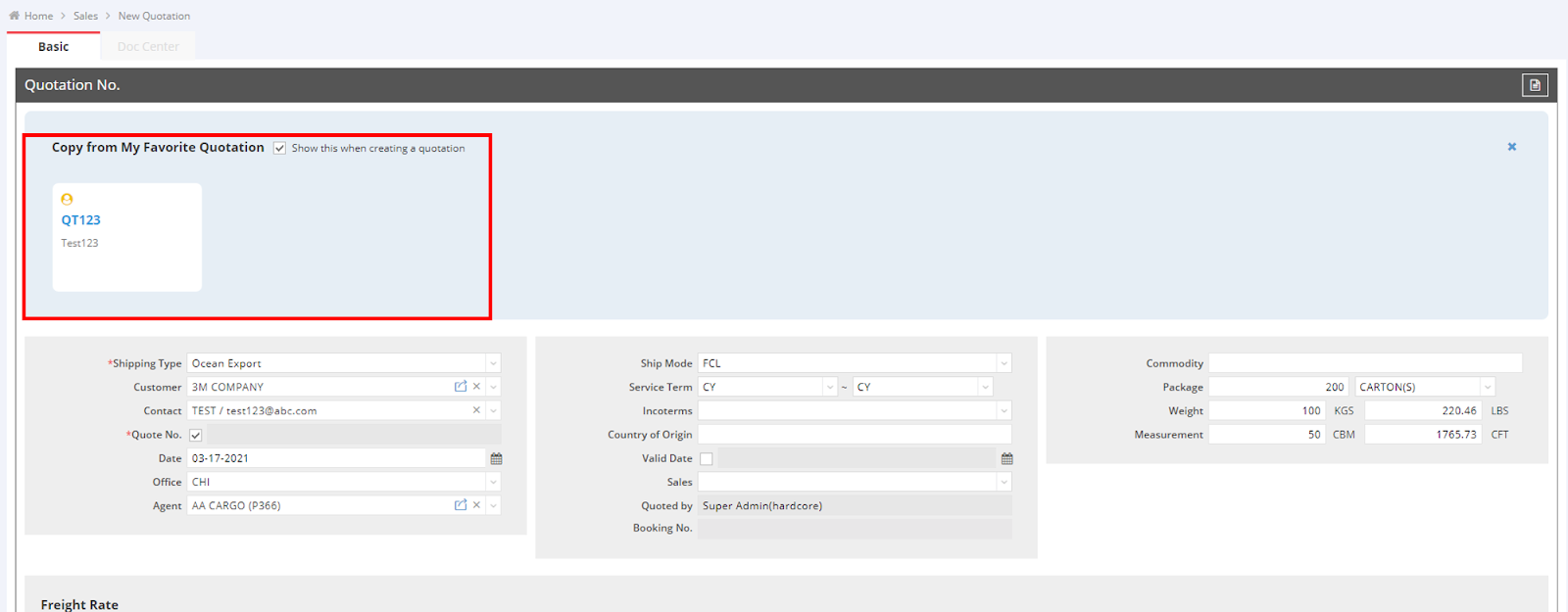Switch to the Doc Center tab
The image size is (1568, 612).
coord(148,46)
